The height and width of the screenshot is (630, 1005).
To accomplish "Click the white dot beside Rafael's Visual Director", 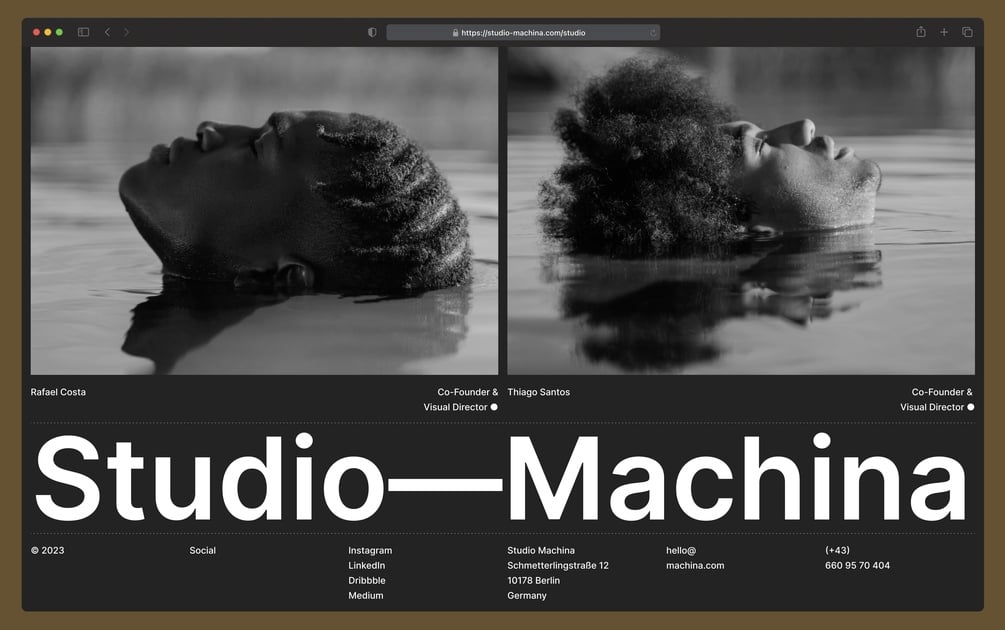I will point(494,407).
